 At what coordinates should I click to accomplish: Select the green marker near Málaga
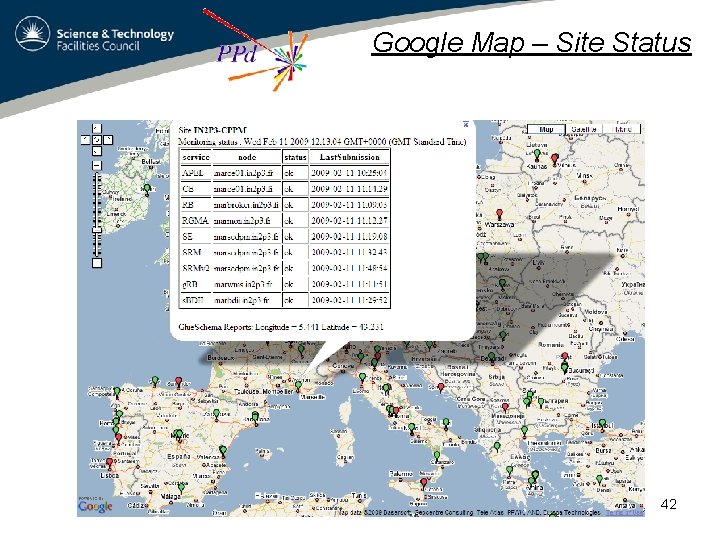point(181,488)
